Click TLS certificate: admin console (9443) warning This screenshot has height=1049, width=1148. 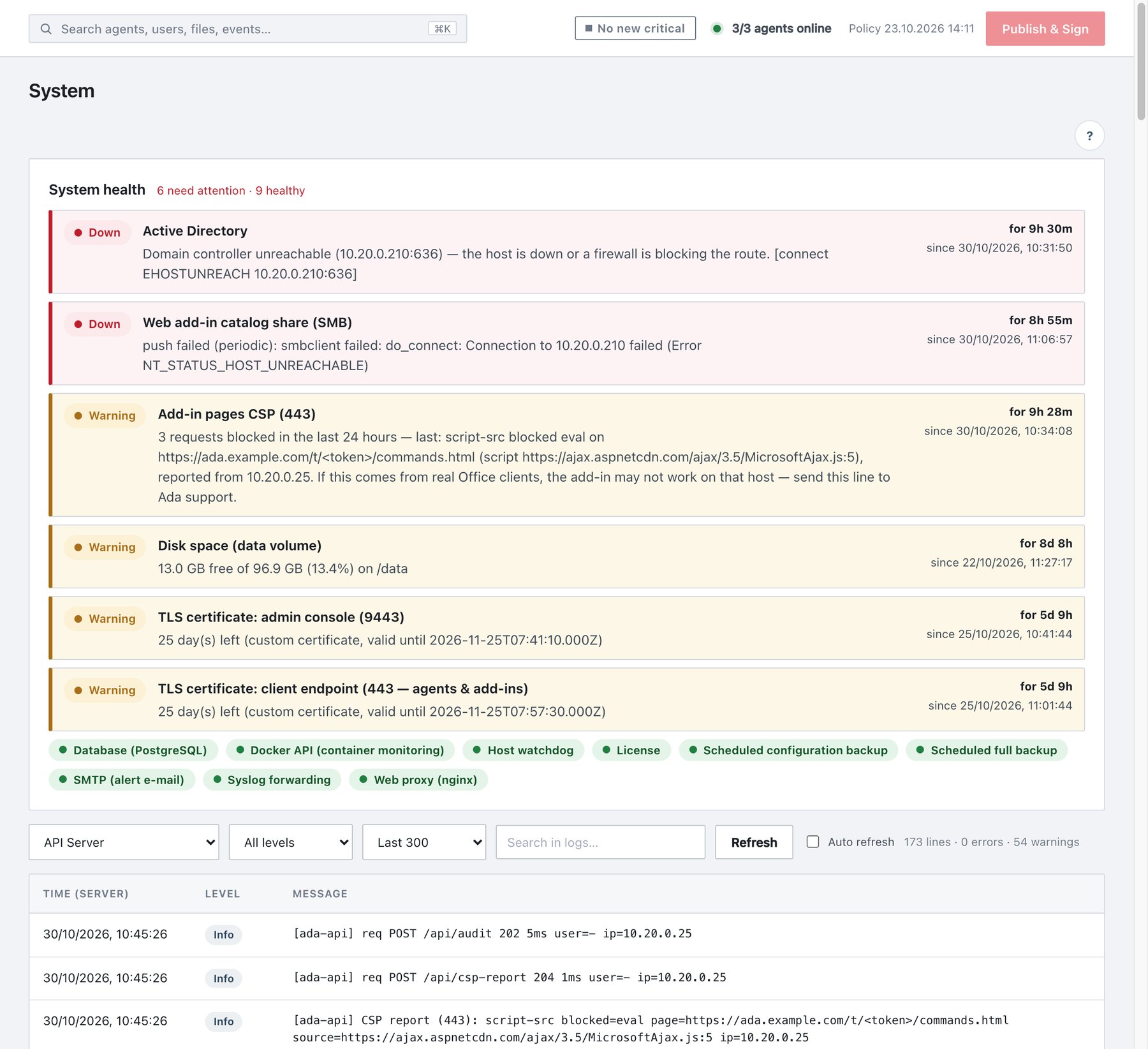pyautogui.click(x=566, y=628)
